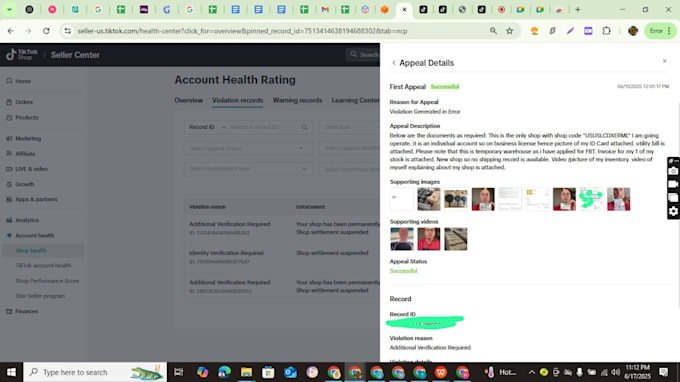Open the Select appeal status dropdown
Image resolution: width=680 pixels, height=382 pixels.
[248, 148]
